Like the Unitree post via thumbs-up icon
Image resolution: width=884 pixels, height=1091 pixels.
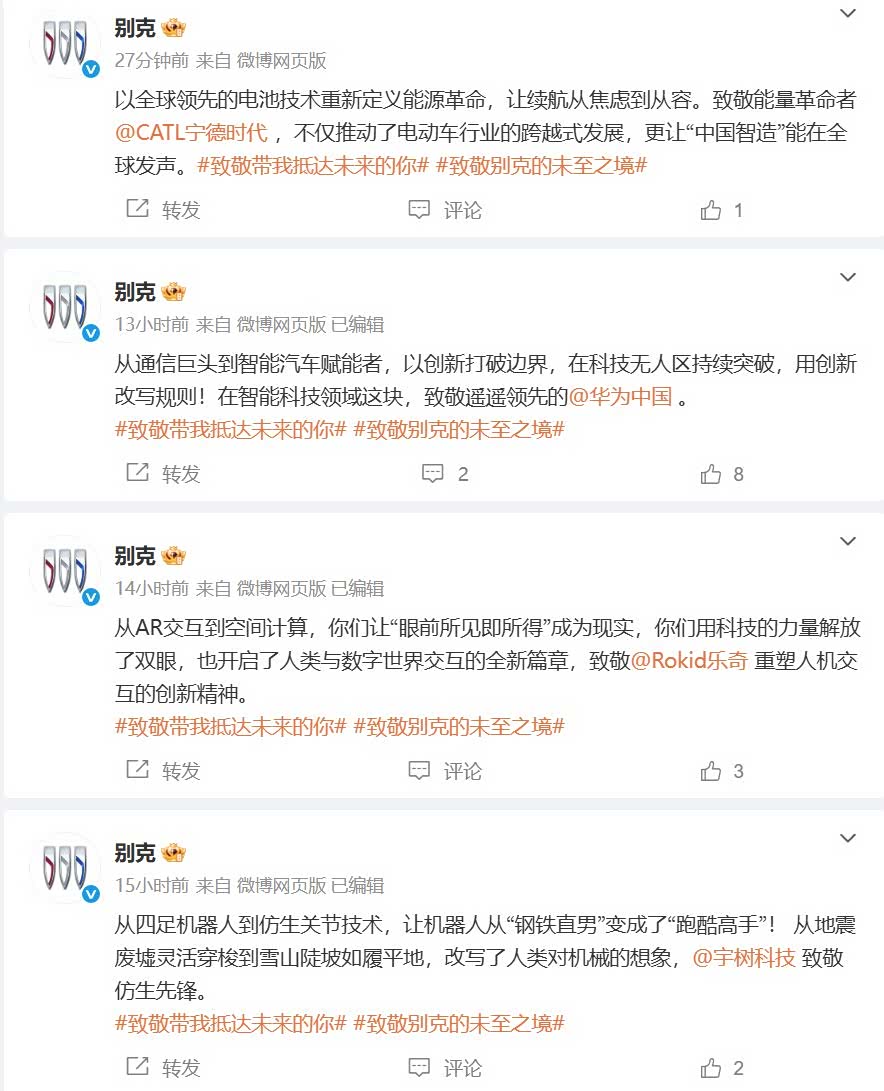tap(711, 1068)
